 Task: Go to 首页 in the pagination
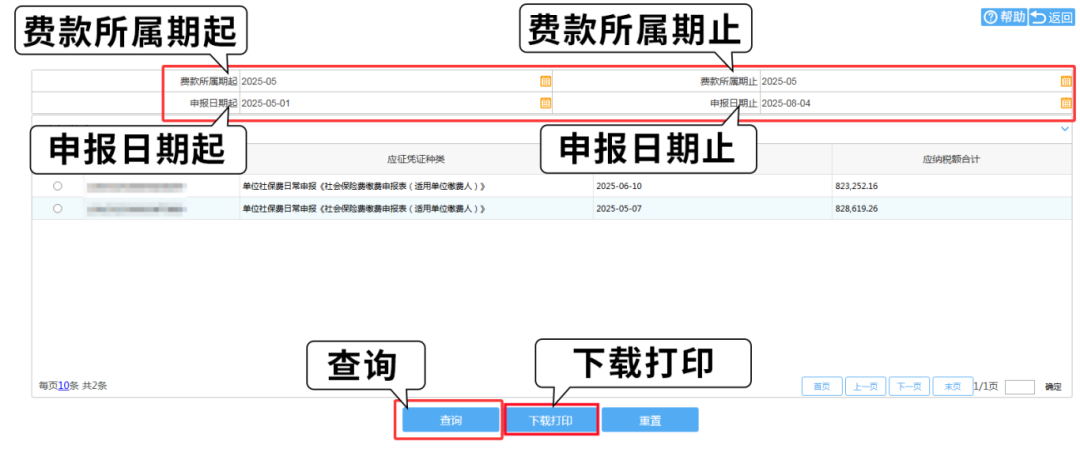pos(821,386)
